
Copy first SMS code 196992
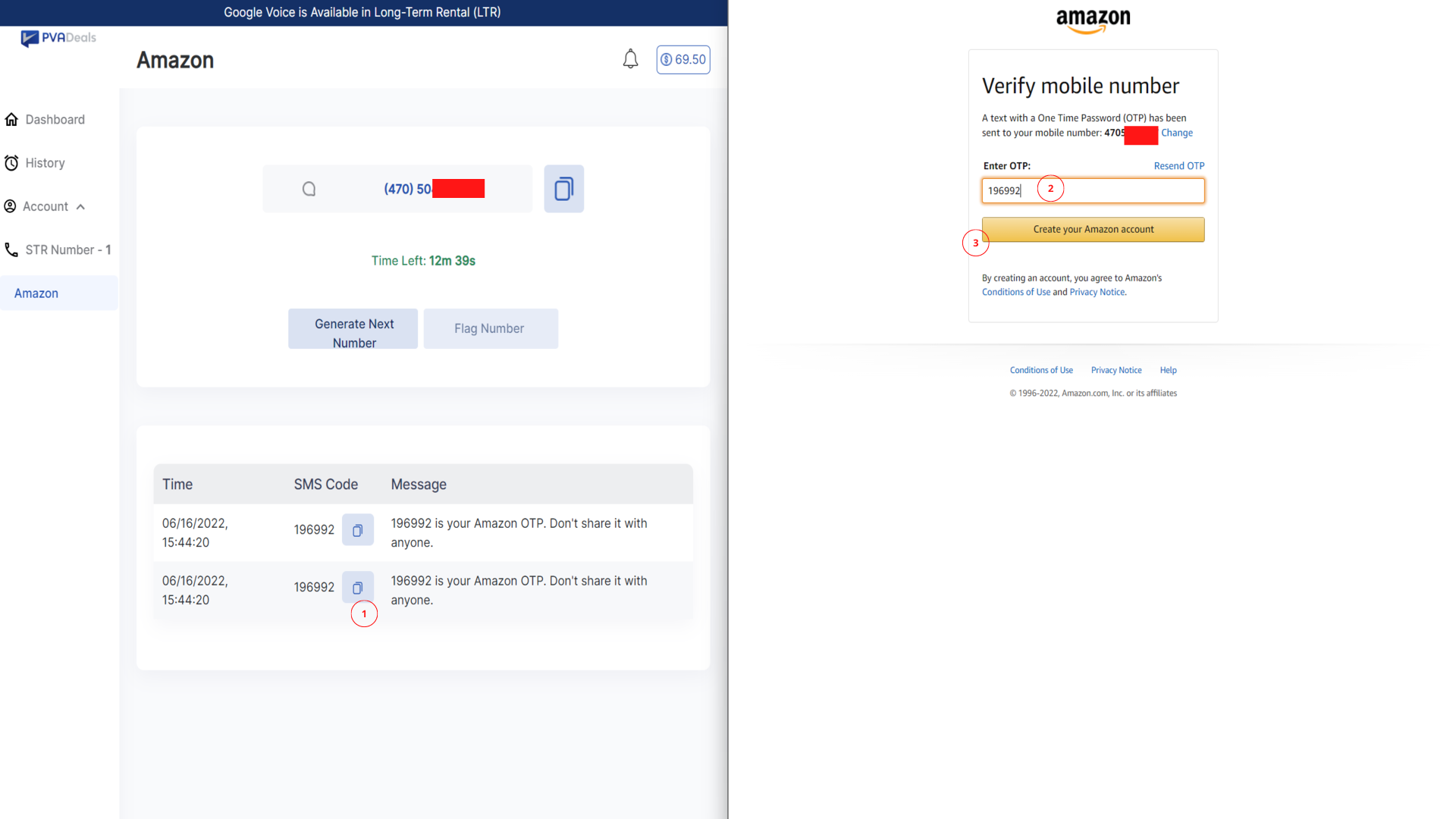[x=357, y=530]
